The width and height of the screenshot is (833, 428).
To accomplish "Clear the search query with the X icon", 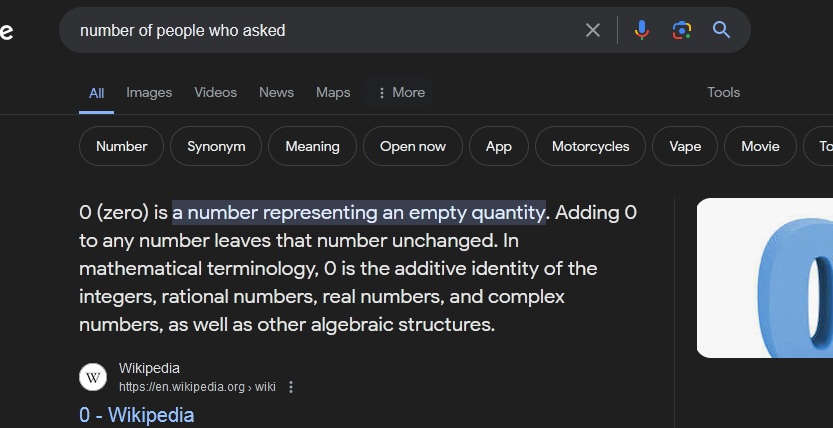I will [x=593, y=30].
